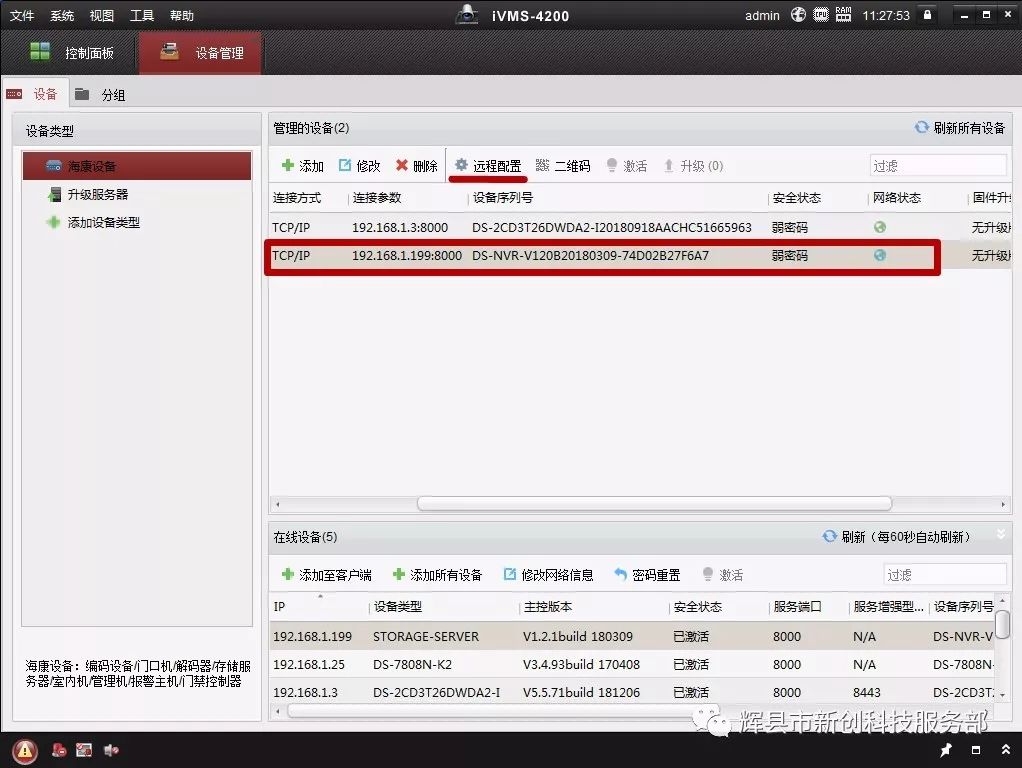1022x768 pixels.
Task: Click 刷新所有设备 refresh link
Action: (959, 128)
